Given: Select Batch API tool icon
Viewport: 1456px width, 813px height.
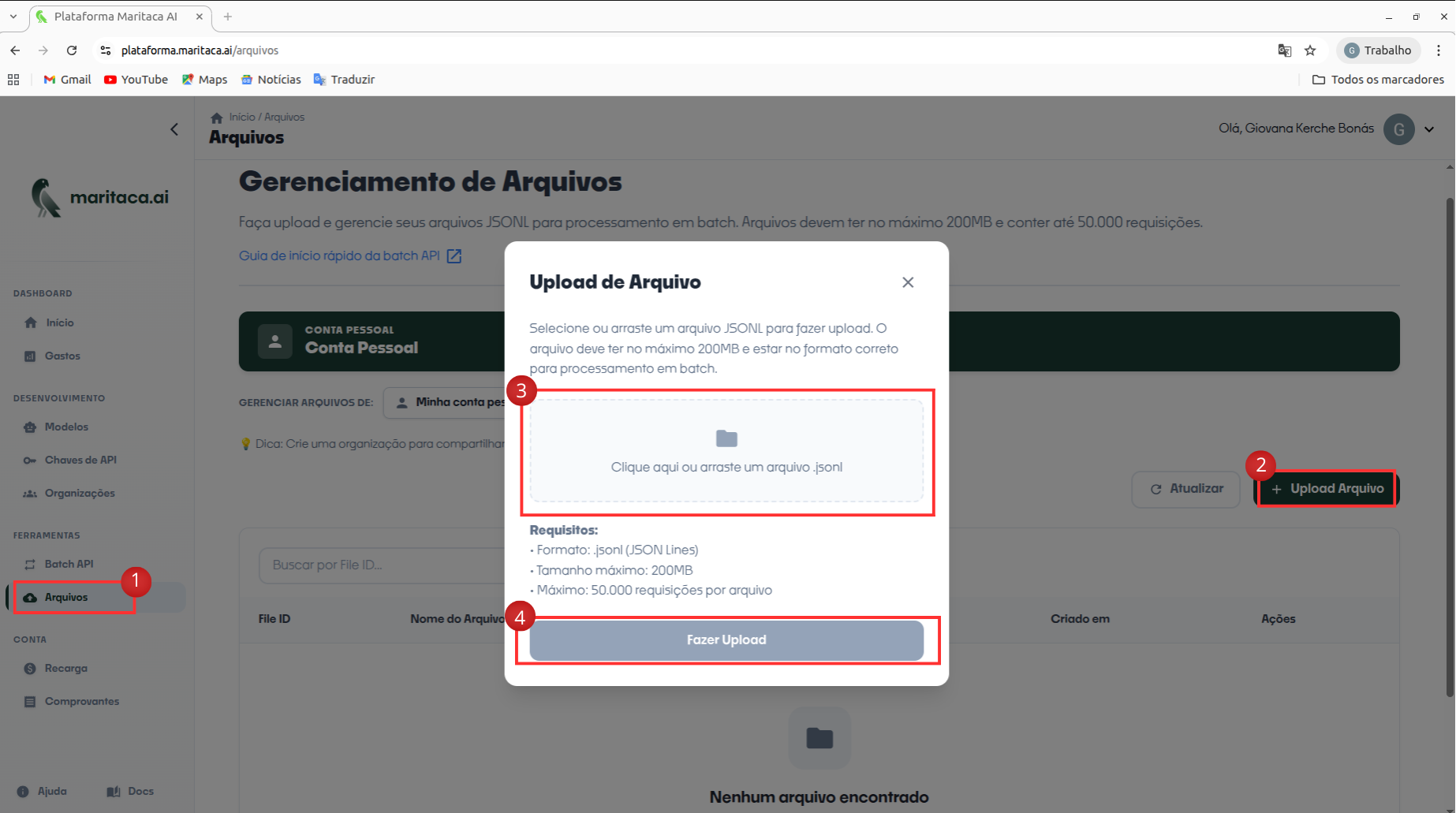Looking at the screenshot, I should point(30,565).
